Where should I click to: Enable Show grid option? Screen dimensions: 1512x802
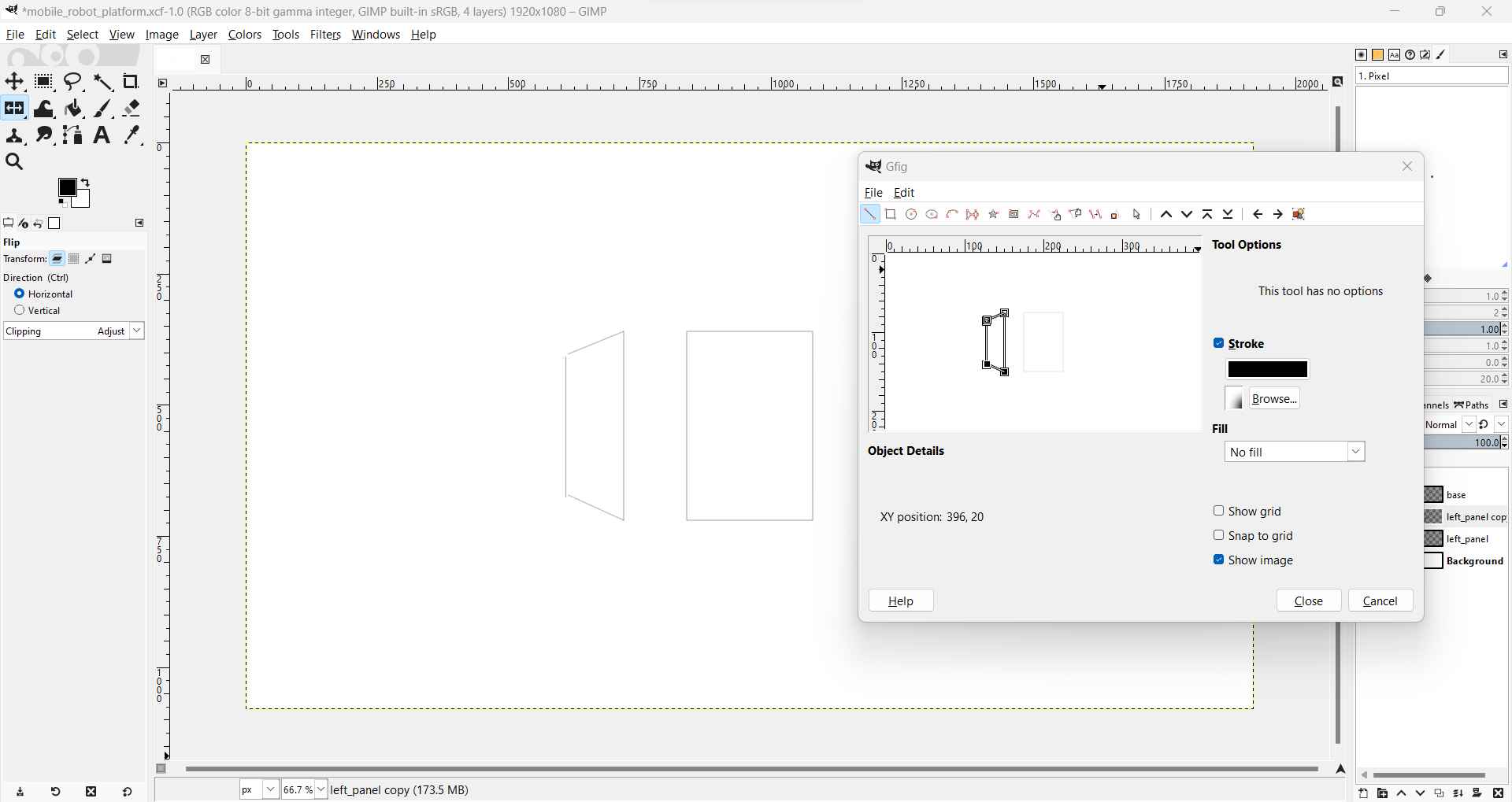pos(1219,512)
